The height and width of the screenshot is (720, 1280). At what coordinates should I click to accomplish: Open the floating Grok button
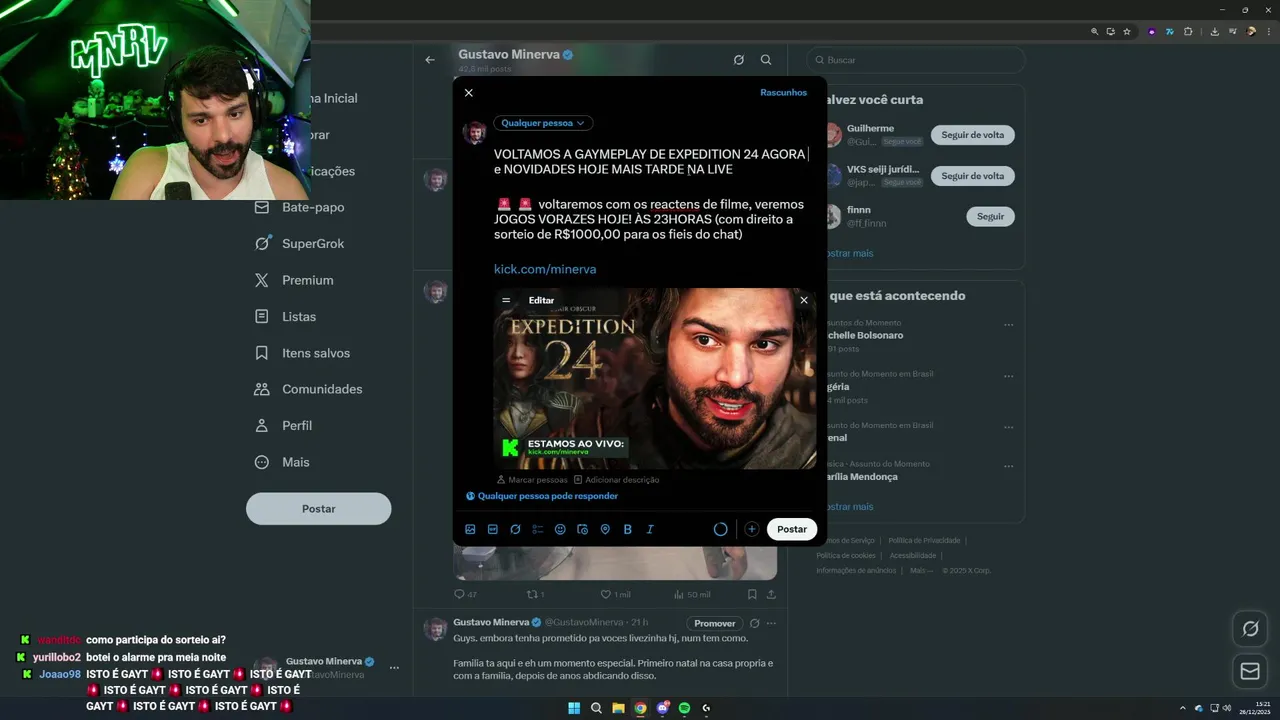click(1250, 629)
